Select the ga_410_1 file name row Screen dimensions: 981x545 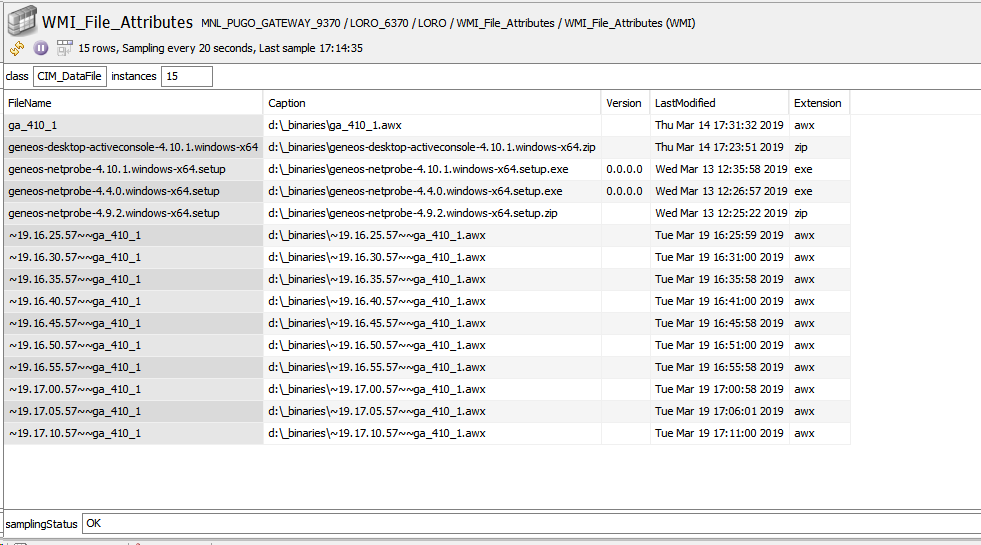[x=133, y=125]
